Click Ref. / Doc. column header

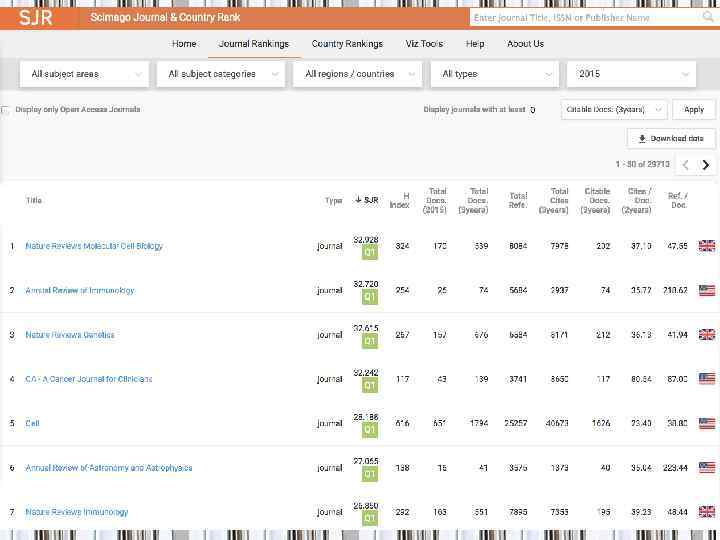pos(678,200)
